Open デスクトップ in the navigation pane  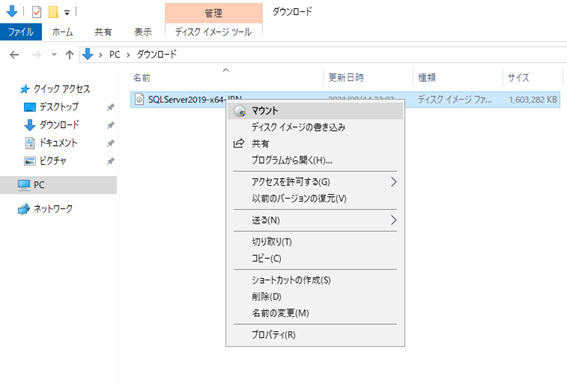coord(59,107)
